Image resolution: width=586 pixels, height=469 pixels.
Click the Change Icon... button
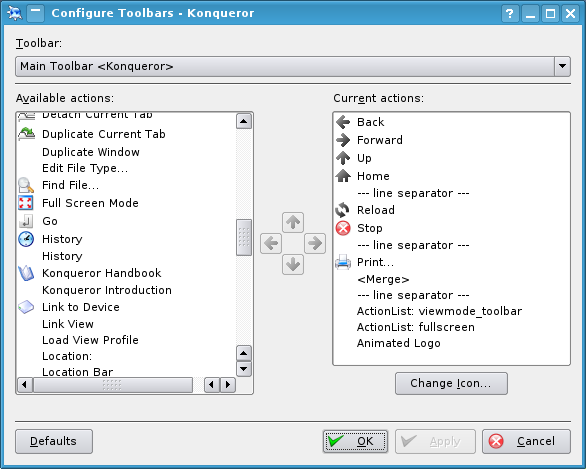pyautogui.click(x=451, y=383)
